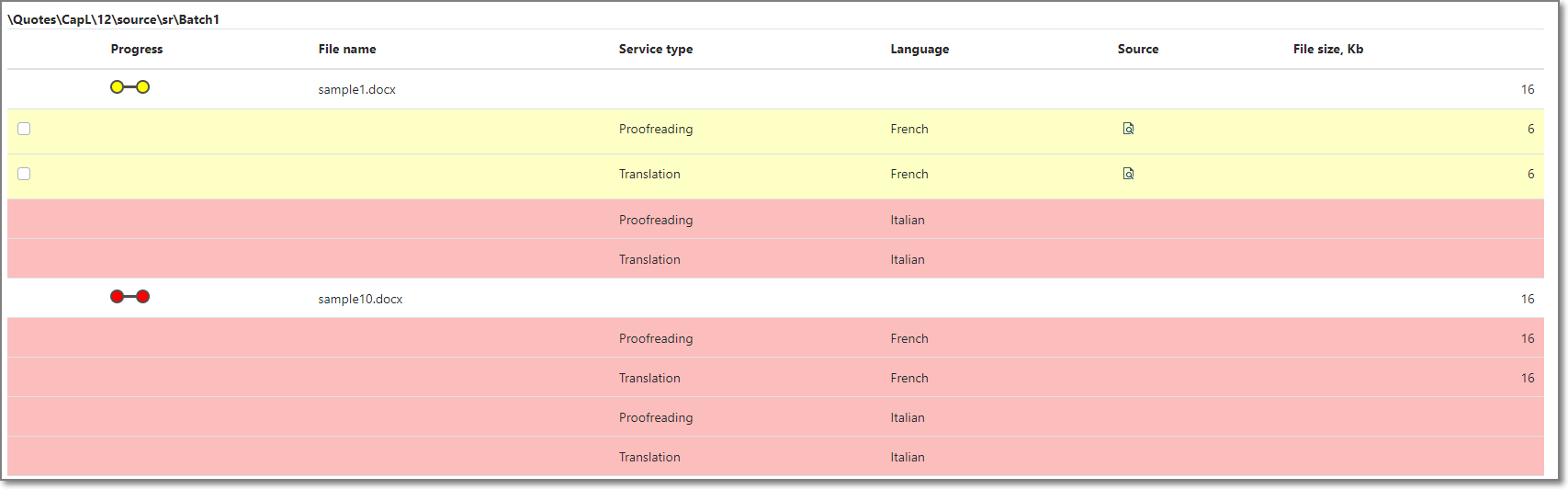Select sample10 French Proofreading row
The image size is (1568, 489).
[775, 338]
